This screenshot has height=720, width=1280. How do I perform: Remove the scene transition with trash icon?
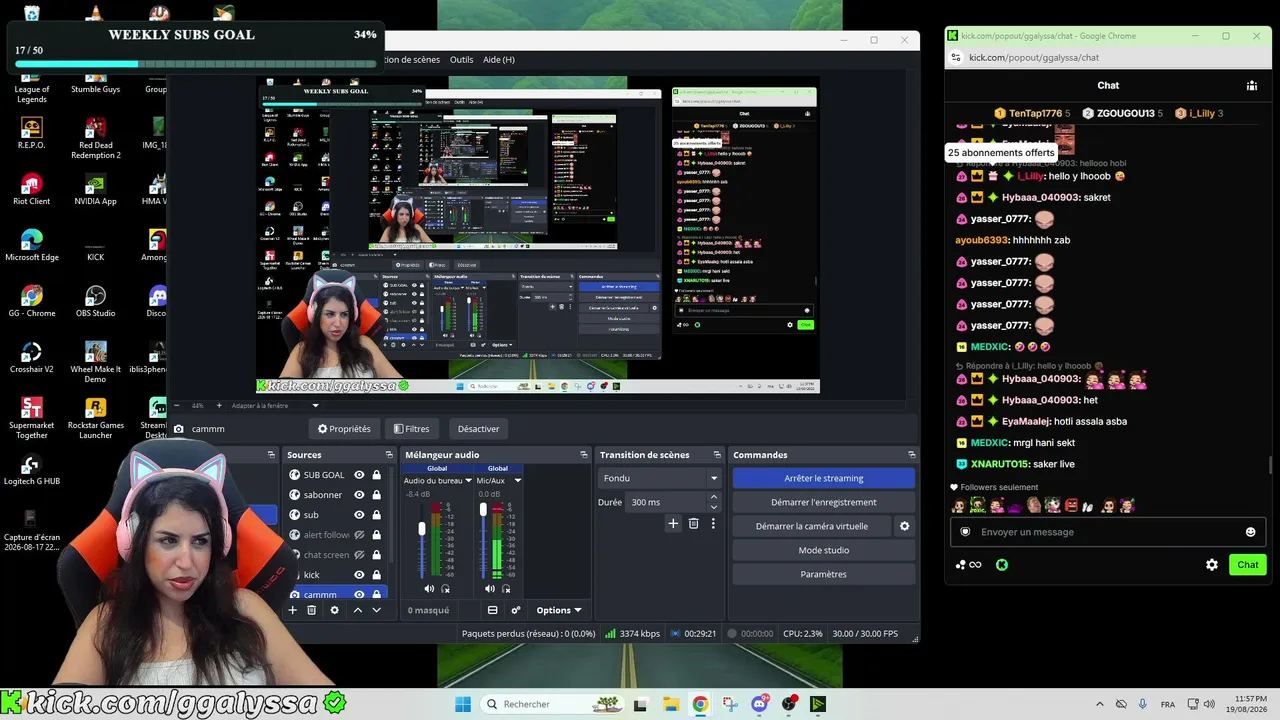[693, 523]
